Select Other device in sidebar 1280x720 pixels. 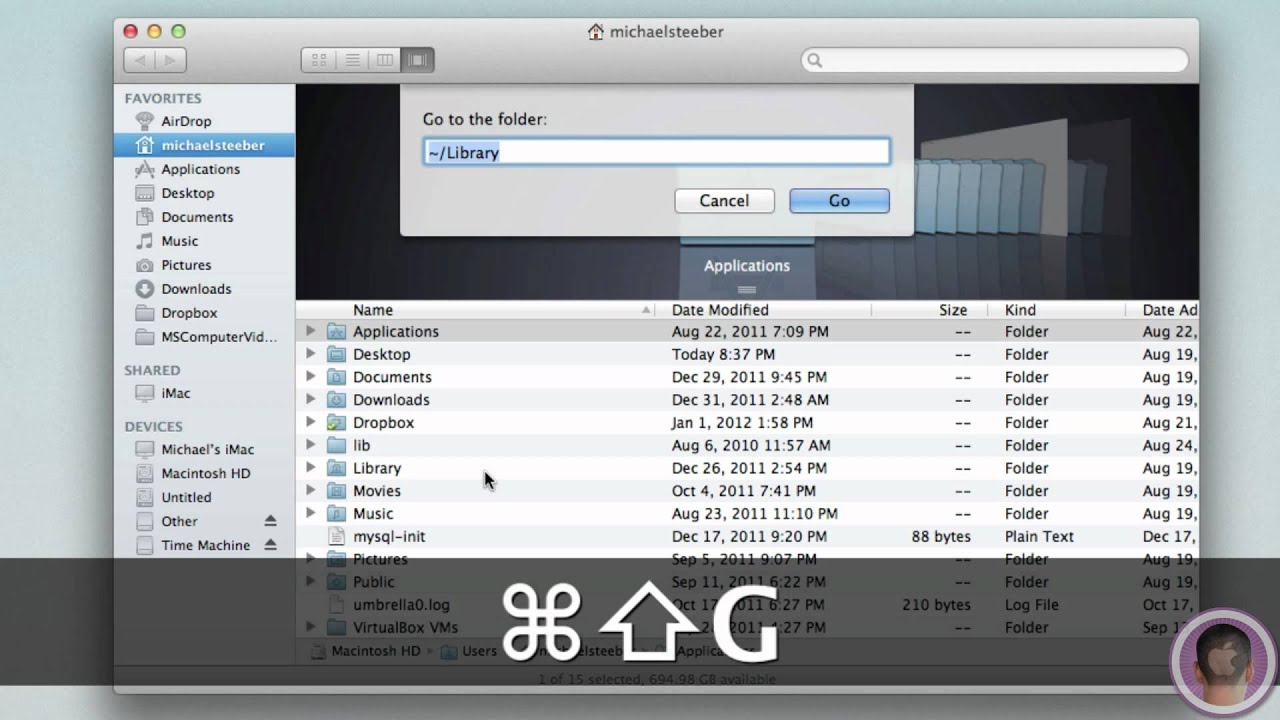click(x=179, y=521)
